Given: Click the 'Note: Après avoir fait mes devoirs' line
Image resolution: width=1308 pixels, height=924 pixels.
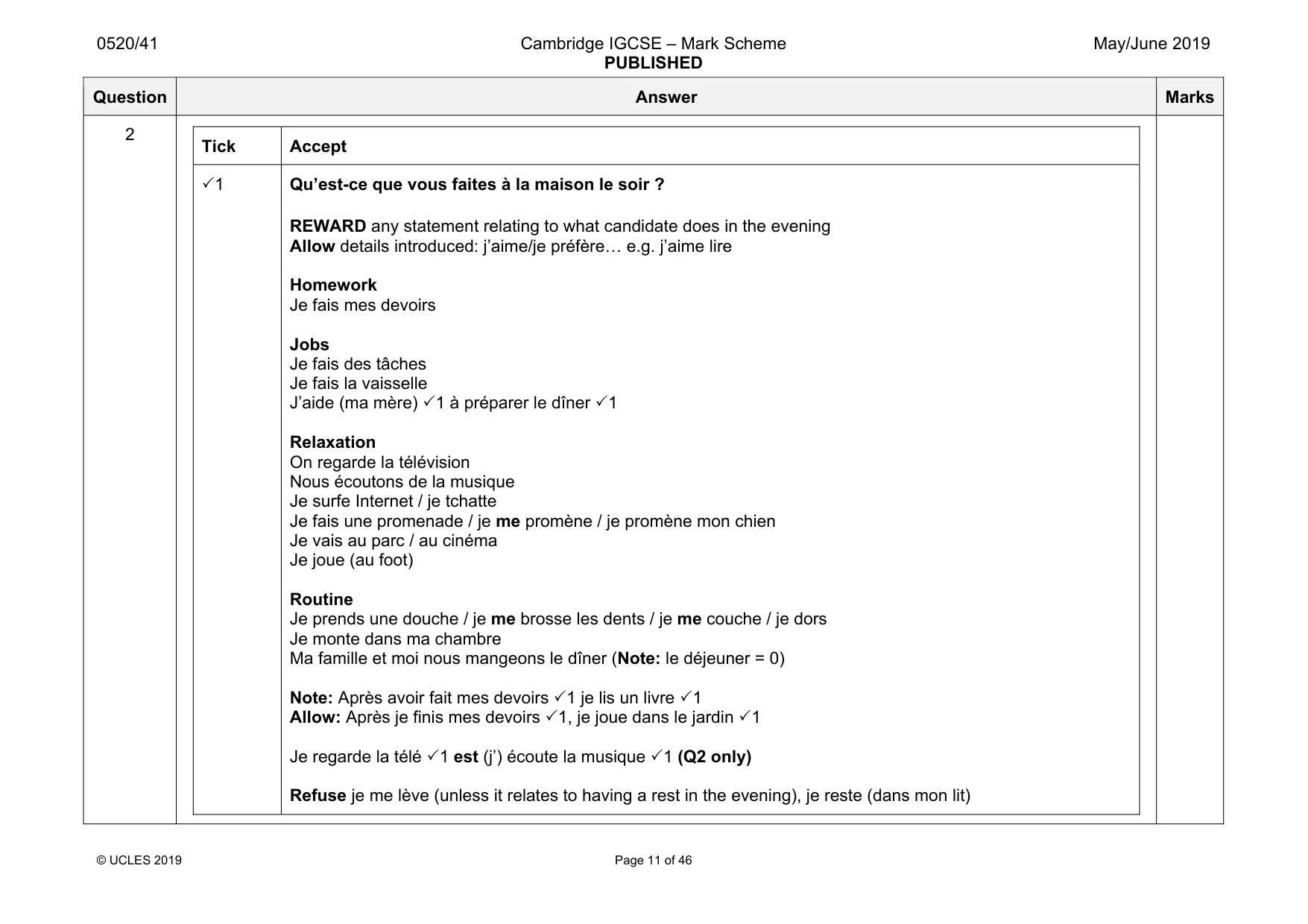Looking at the screenshot, I should (x=496, y=698).
